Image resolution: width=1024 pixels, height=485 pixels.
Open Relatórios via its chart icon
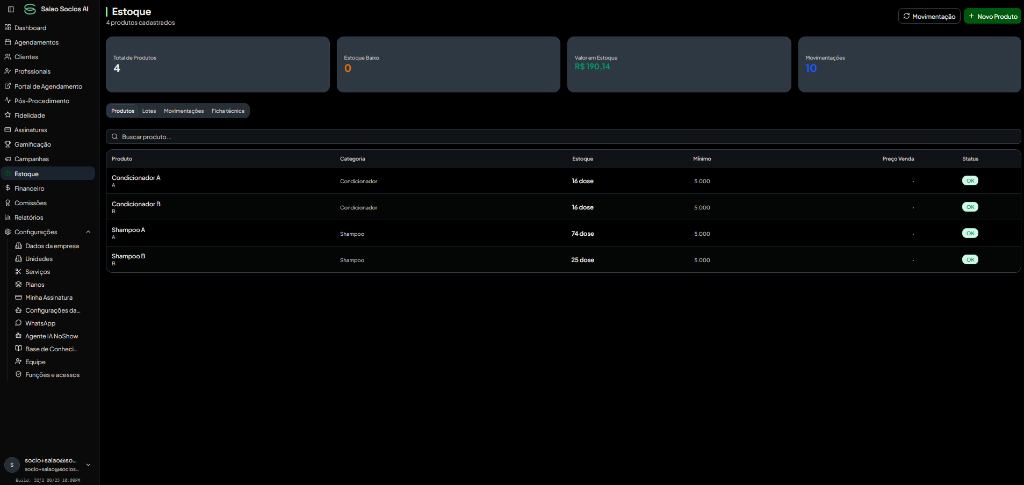(x=7, y=217)
